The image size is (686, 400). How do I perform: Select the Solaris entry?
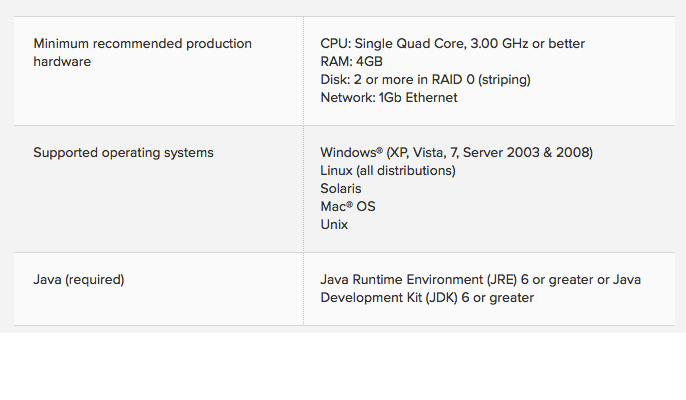click(x=341, y=189)
